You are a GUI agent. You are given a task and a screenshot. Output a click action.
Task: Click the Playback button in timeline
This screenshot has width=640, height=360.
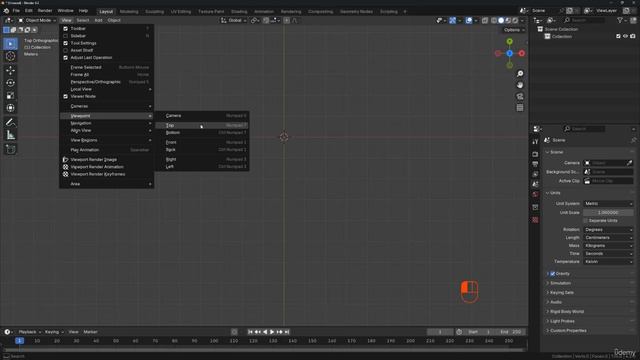(x=30, y=332)
